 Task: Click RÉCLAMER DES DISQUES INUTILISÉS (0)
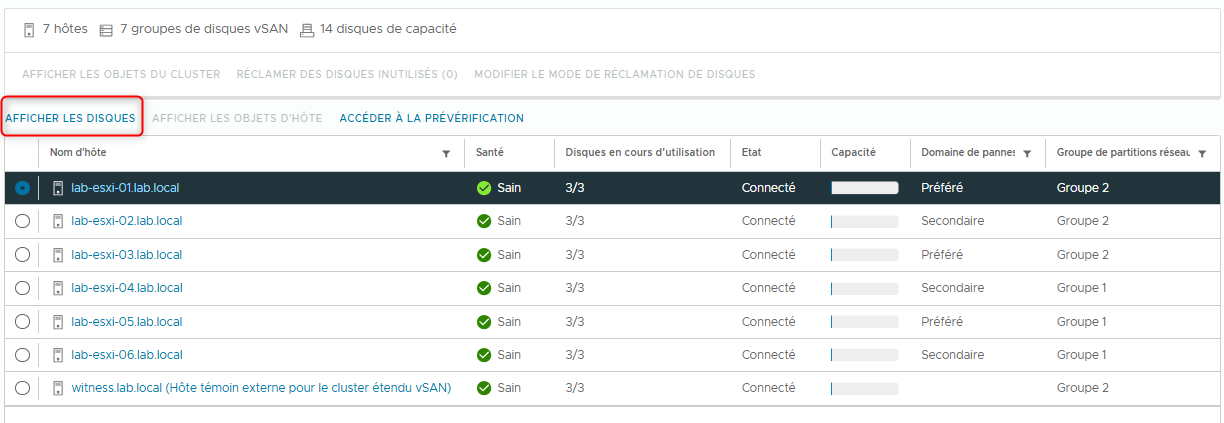(x=347, y=74)
